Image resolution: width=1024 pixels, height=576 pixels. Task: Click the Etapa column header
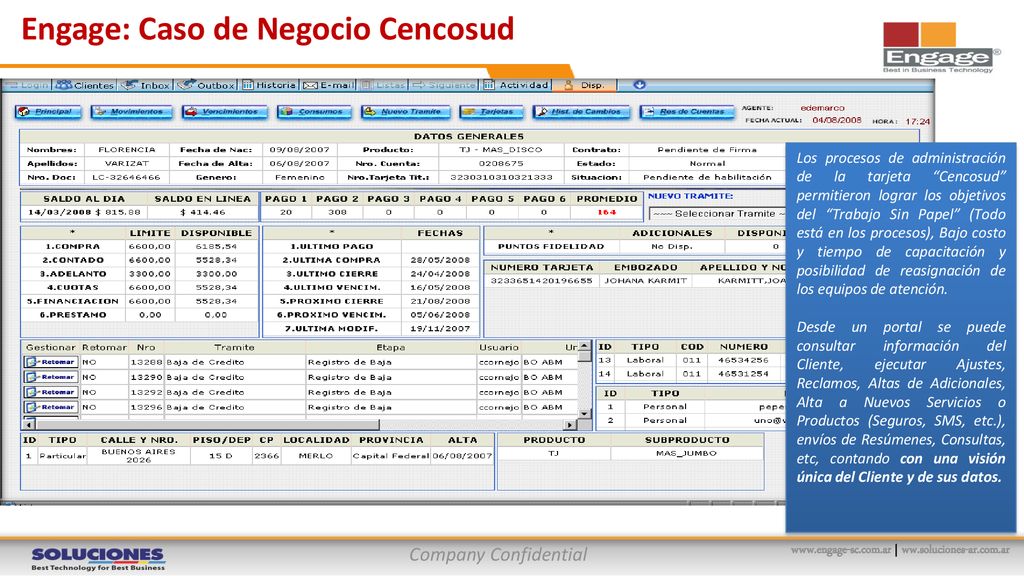tap(391, 347)
